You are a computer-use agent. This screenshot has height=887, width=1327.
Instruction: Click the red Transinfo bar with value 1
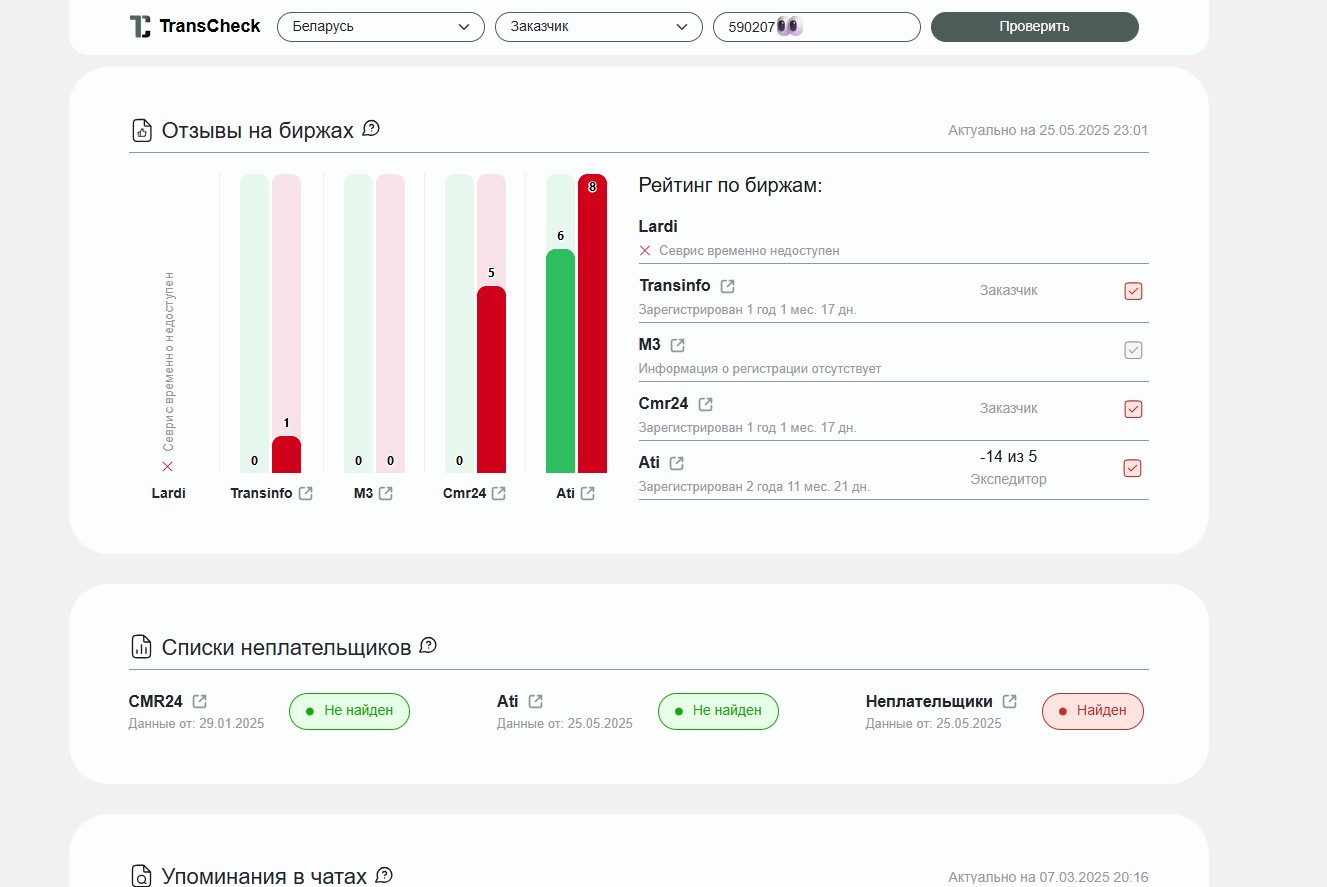[286, 455]
